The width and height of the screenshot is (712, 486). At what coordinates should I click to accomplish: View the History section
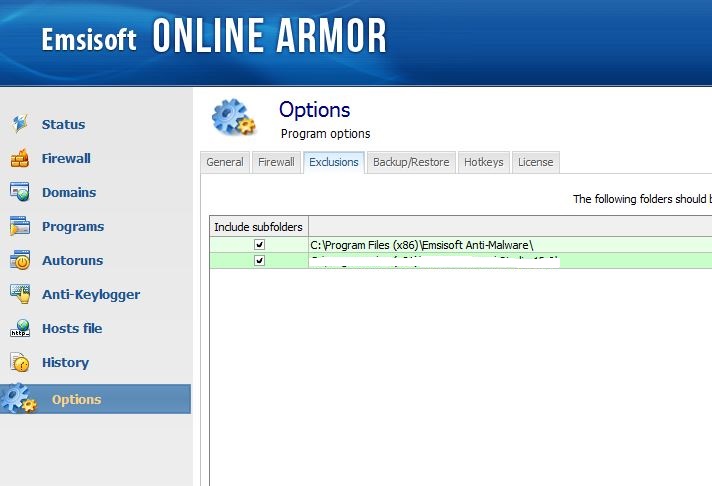[x=65, y=362]
